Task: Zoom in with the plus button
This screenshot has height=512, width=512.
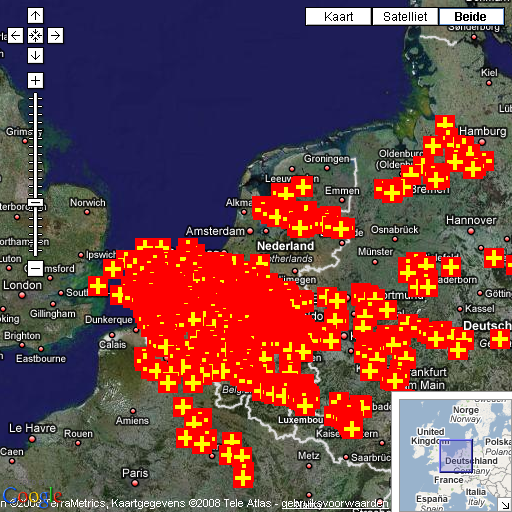Action: click(35, 81)
